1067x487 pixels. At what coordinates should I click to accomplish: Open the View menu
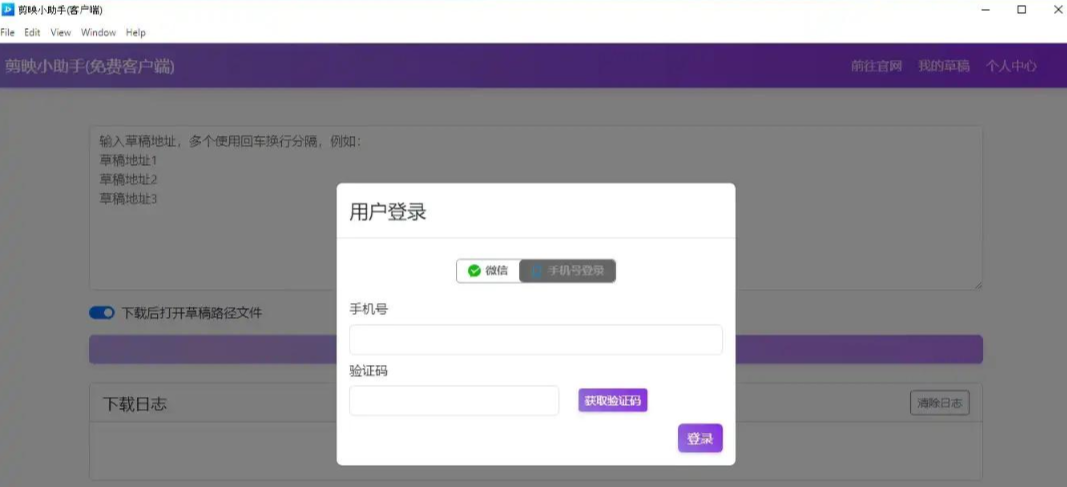click(x=61, y=33)
